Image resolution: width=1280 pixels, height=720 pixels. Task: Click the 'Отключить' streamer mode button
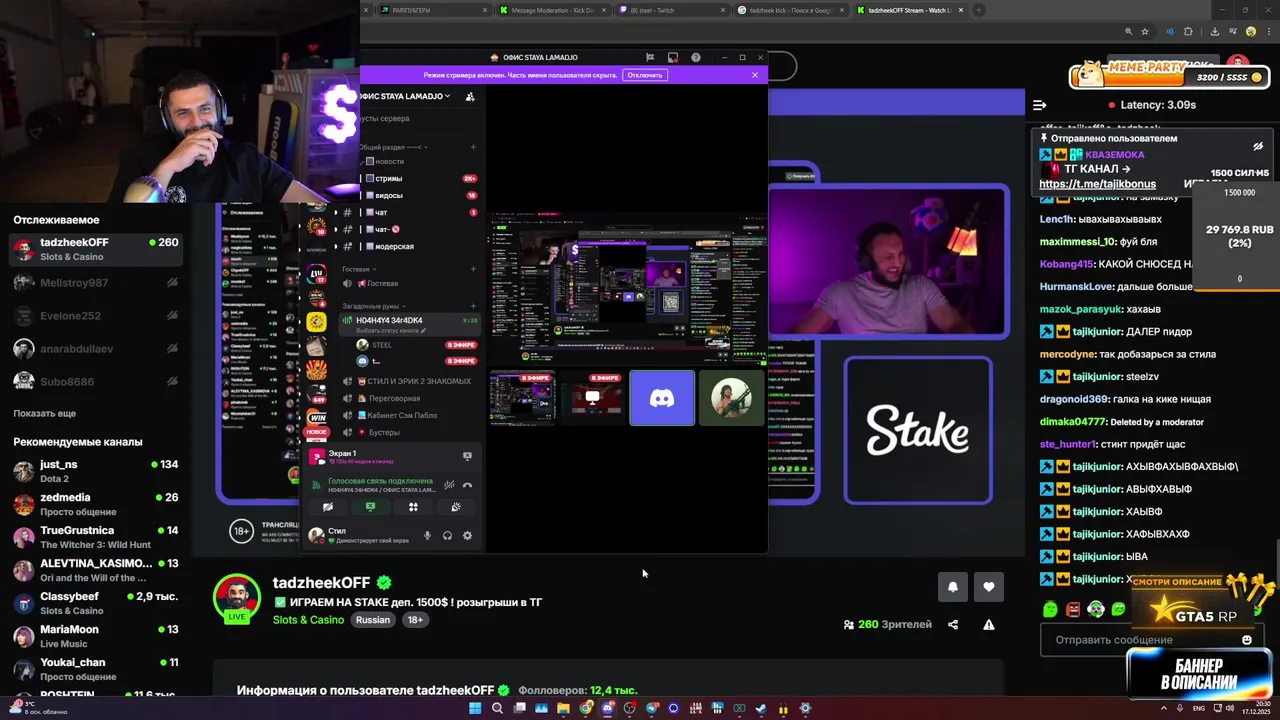click(645, 75)
